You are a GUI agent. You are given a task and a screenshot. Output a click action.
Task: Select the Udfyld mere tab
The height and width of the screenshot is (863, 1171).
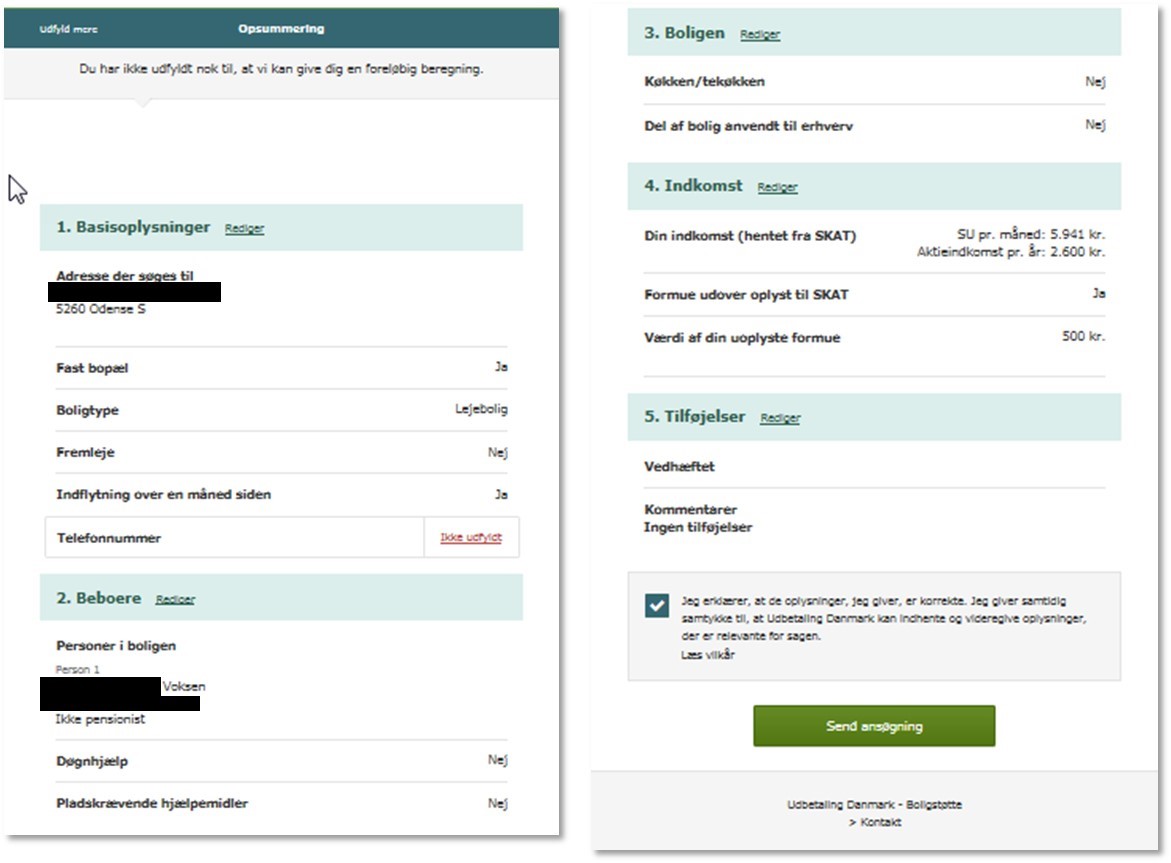(x=69, y=29)
